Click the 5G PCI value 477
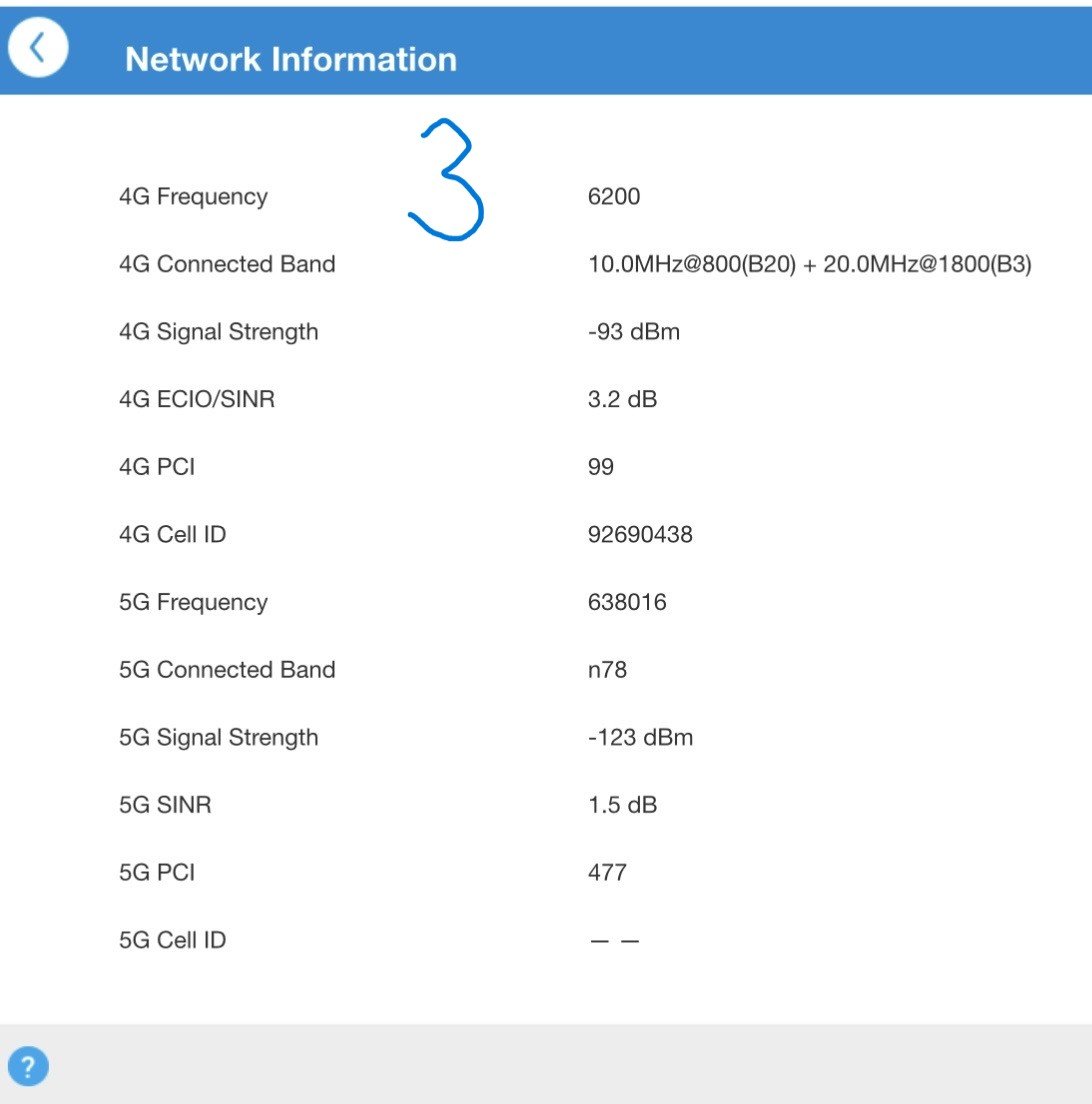Image resolution: width=1092 pixels, height=1104 pixels. (x=607, y=873)
